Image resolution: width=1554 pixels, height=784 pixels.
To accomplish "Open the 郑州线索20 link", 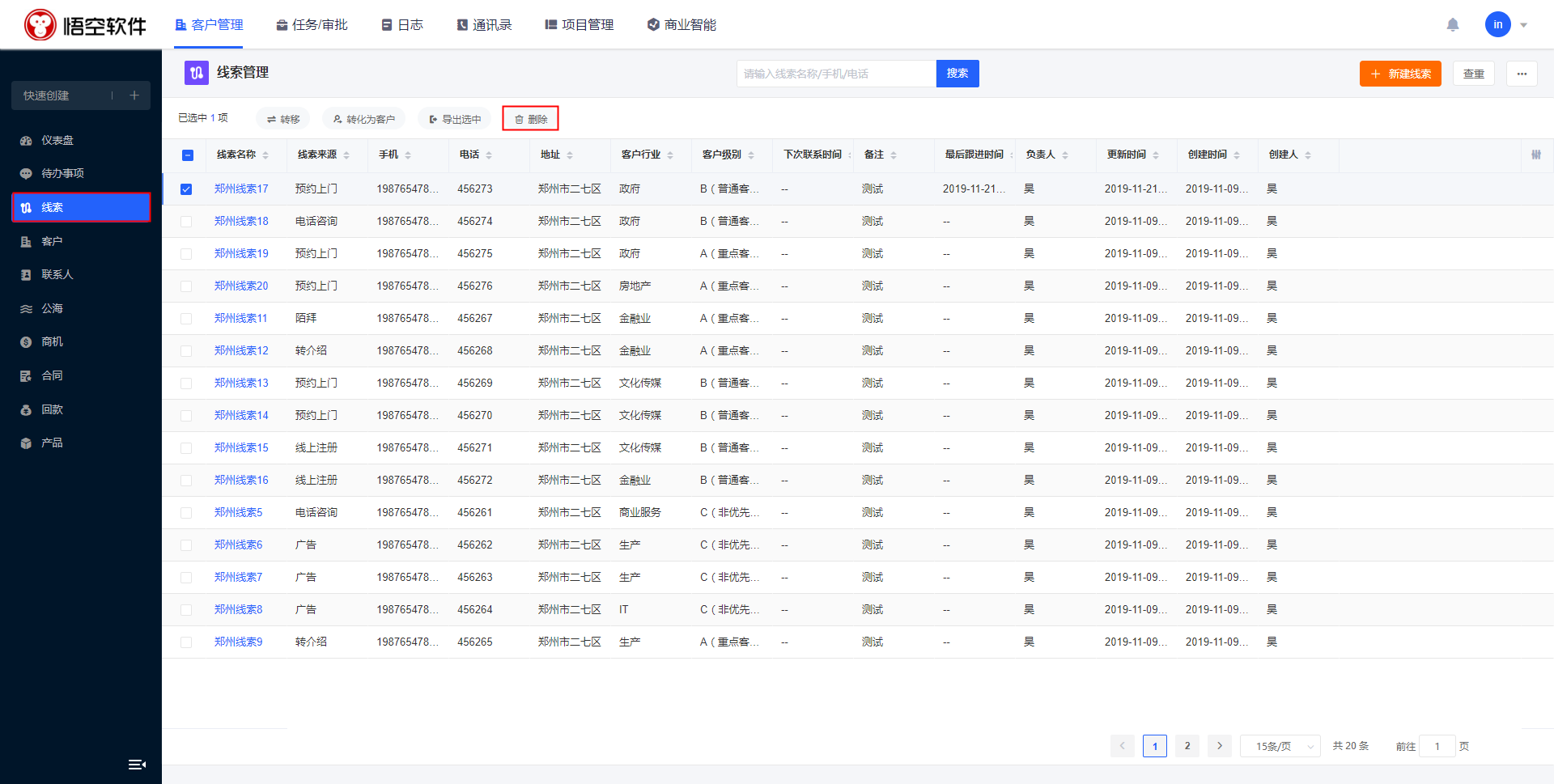I will [241, 286].
